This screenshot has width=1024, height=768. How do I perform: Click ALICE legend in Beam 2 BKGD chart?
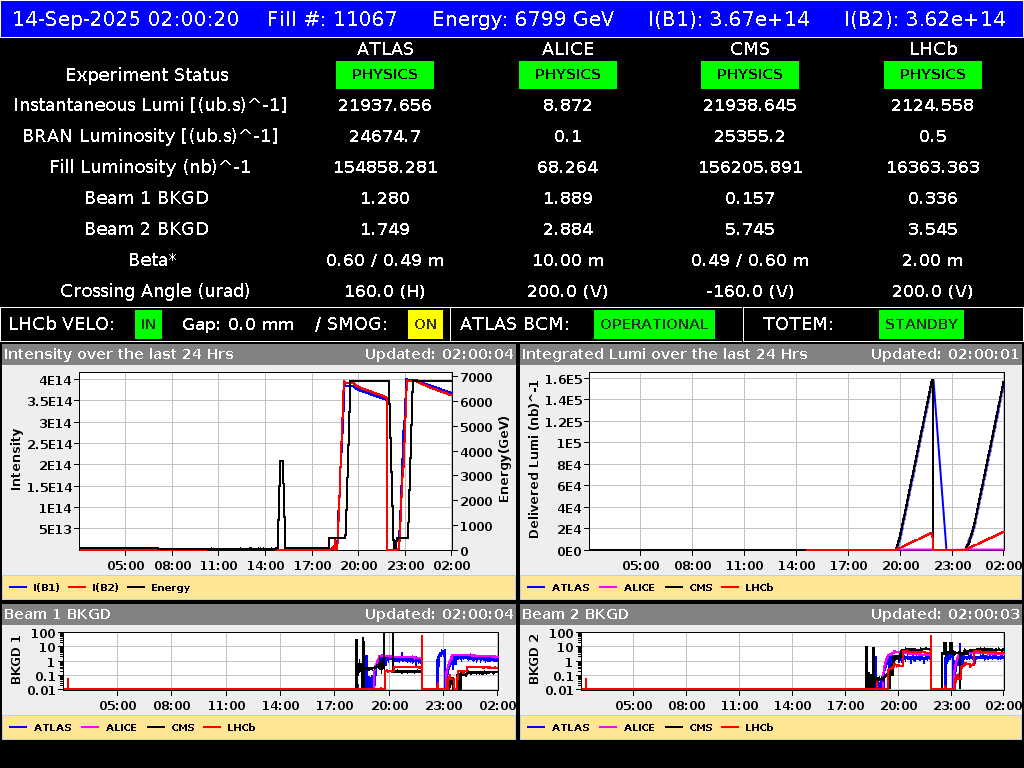(627, 727)
